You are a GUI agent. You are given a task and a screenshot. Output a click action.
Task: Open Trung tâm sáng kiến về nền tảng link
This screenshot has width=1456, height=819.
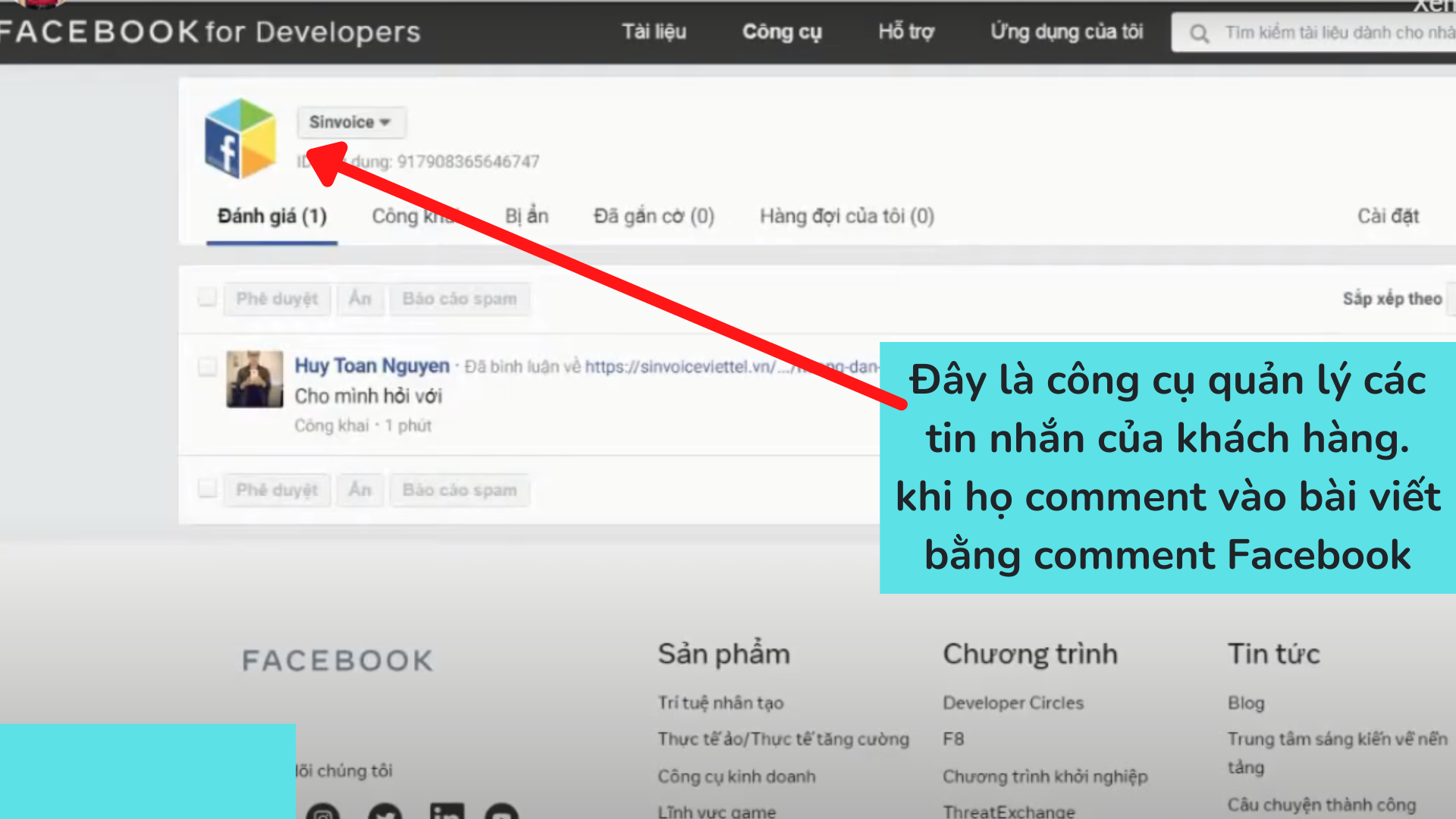coord(1338,752)
